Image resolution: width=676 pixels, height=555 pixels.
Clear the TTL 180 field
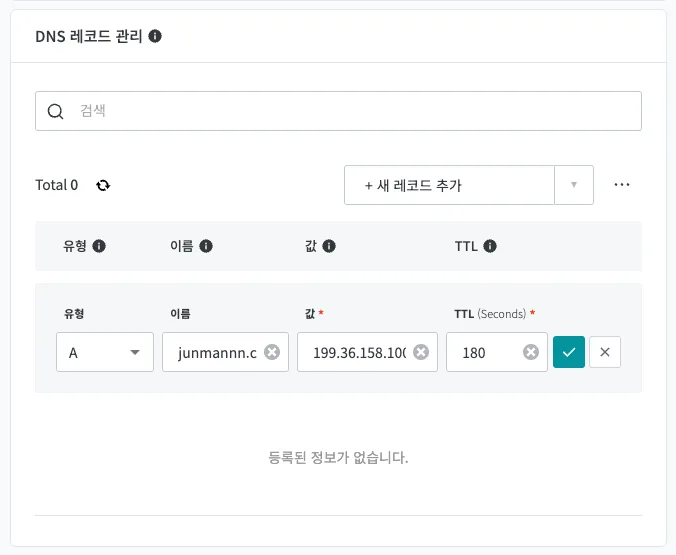531,352
